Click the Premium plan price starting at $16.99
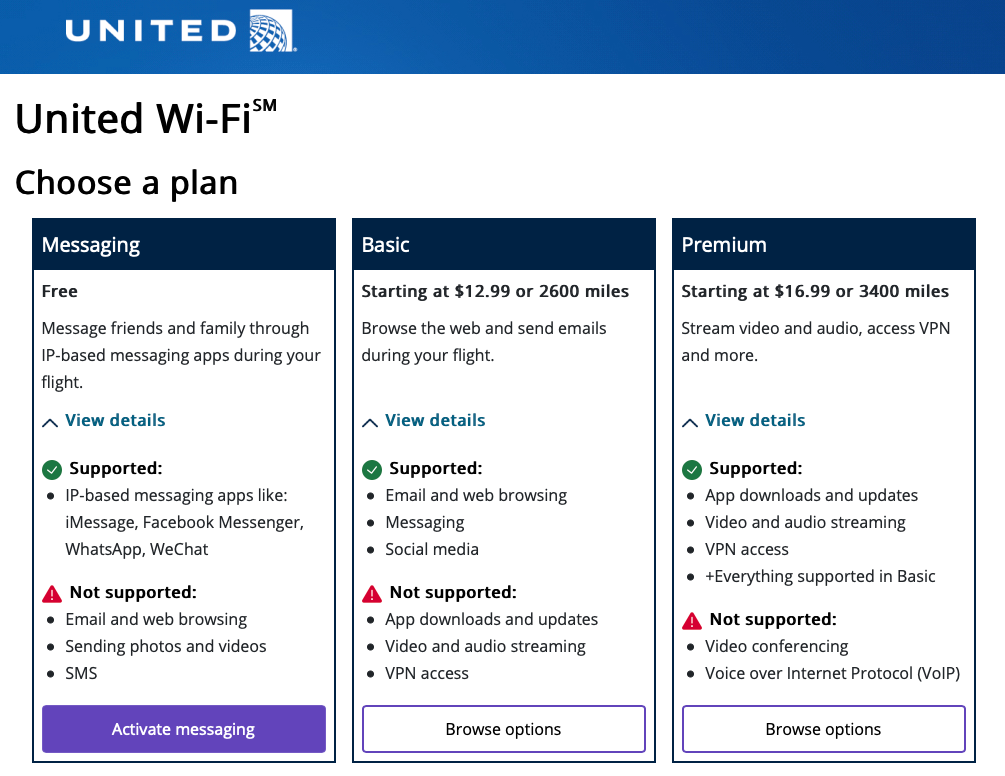1005x776 pixels. [815, 292]
